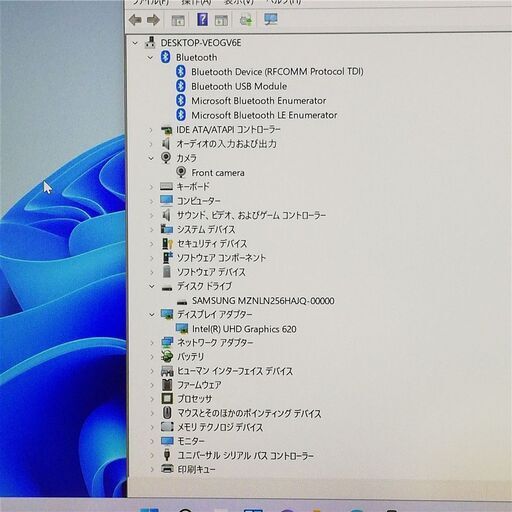Expand the ネットワーク アダプター category

coord(152,342)
